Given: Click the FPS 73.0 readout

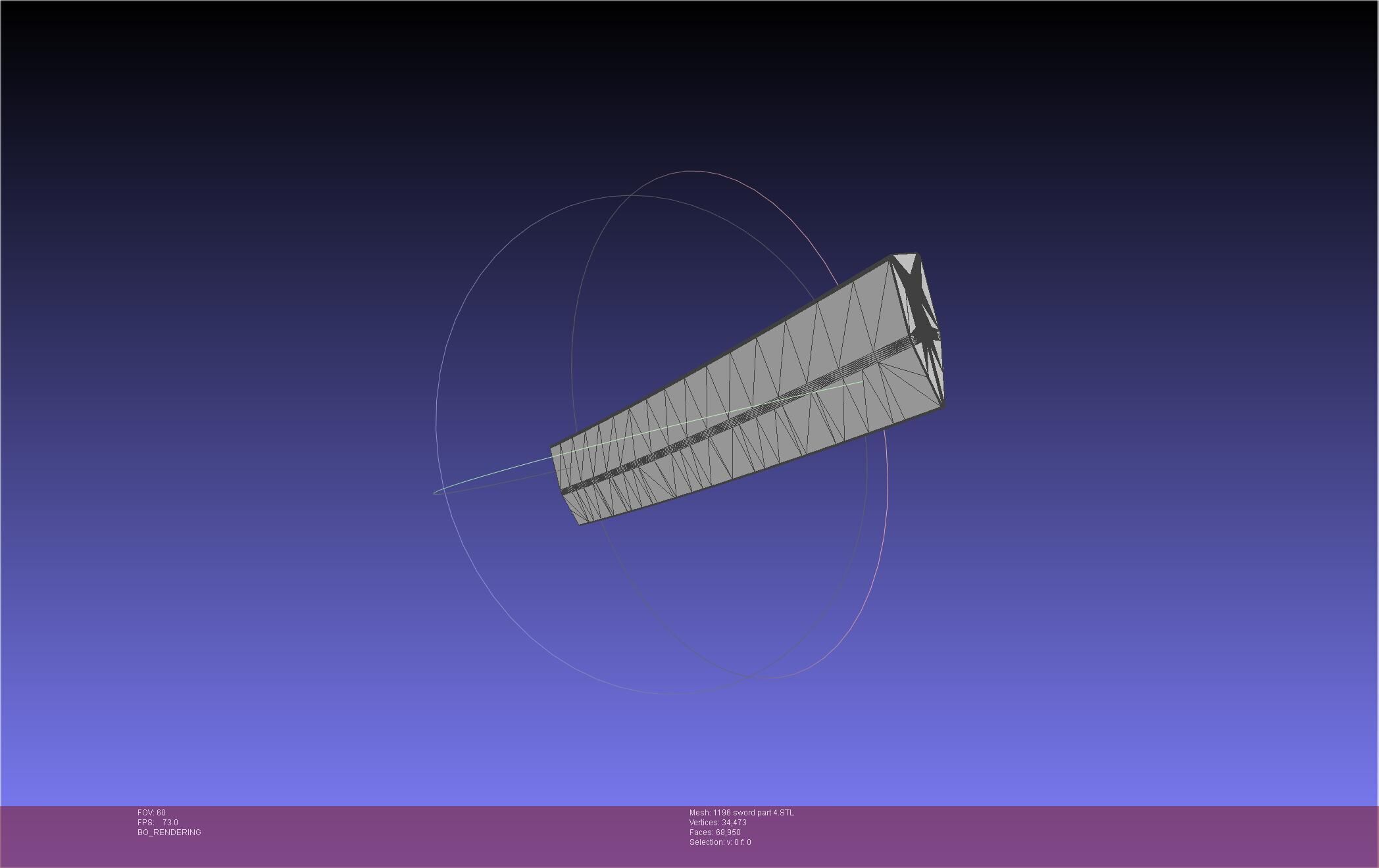Looking at the screenshot, I should coord(158,823).
